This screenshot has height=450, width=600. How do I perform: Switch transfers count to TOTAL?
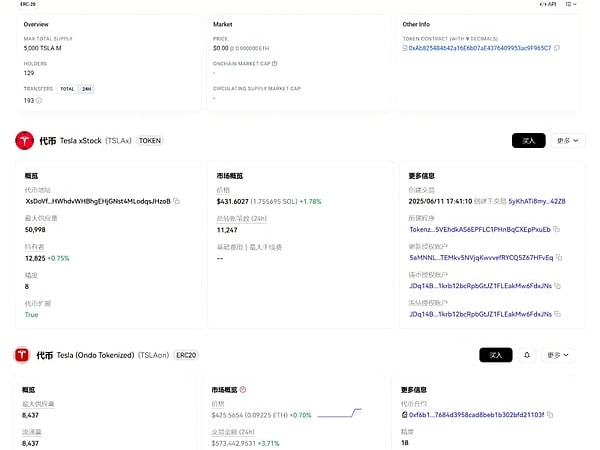[67, 89]
